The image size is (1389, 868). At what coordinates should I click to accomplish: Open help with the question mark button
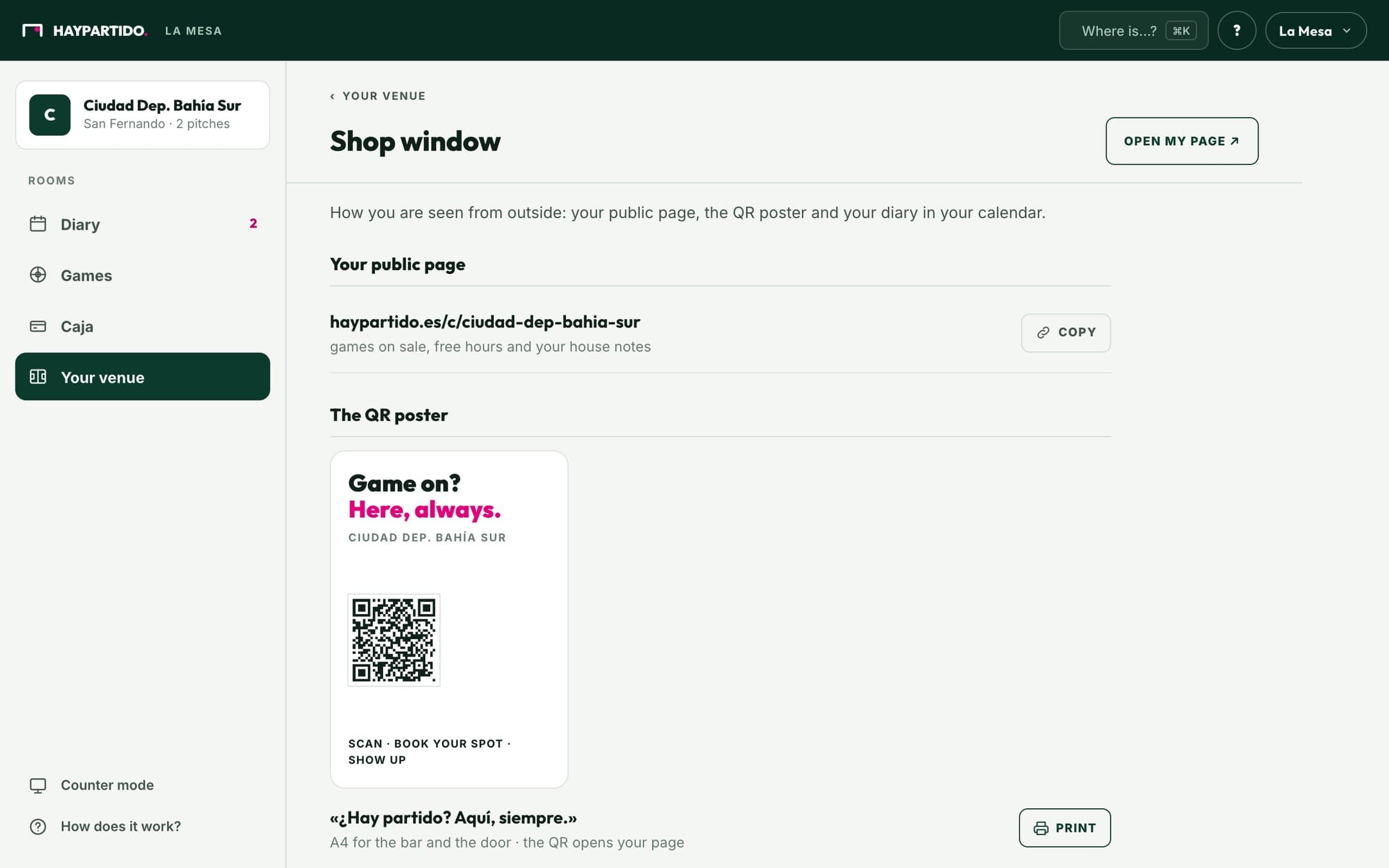[1237, 30]
